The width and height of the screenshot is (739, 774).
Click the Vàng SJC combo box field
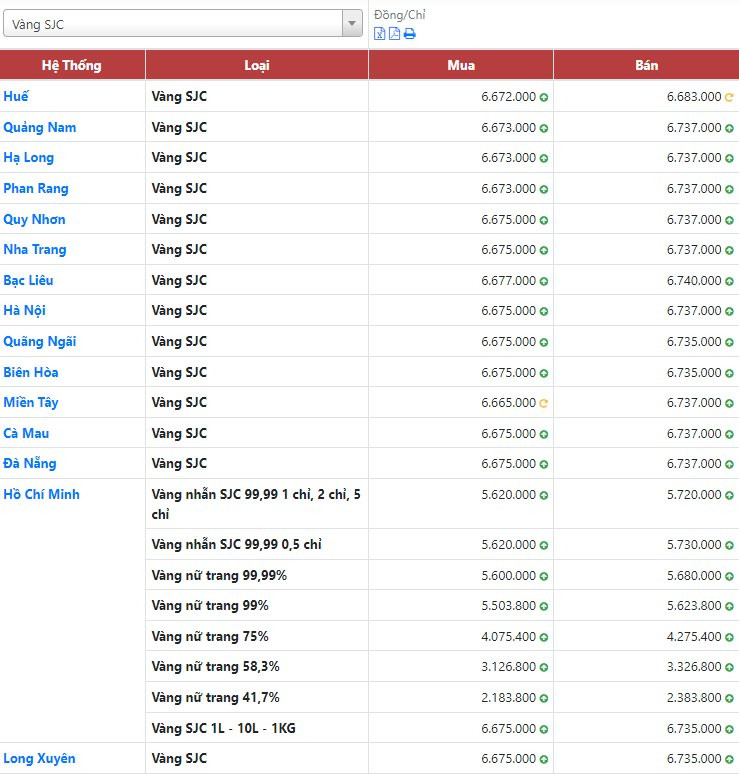pos(183,23)
